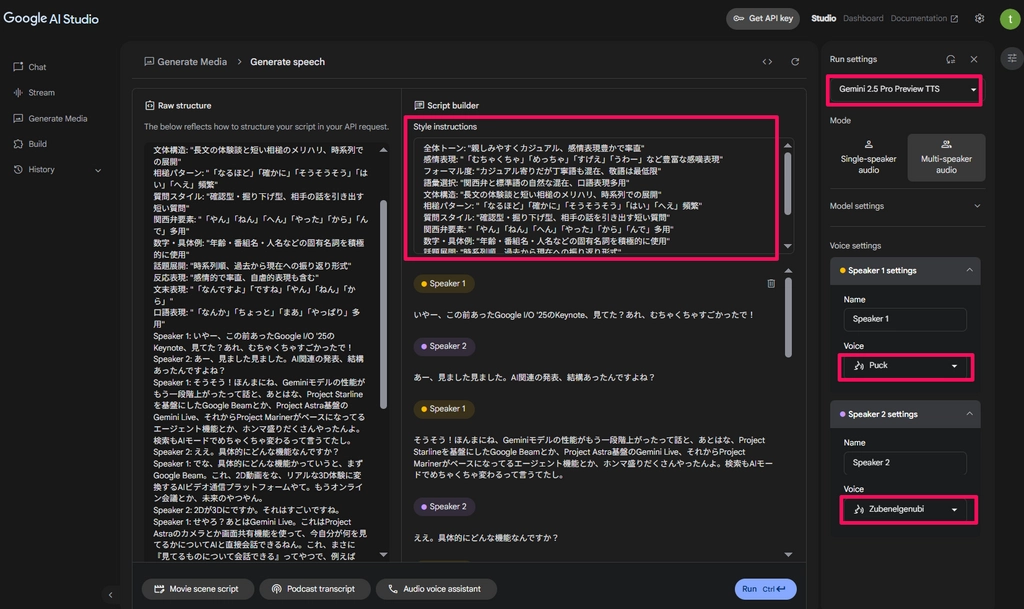
Task: Delete the first Speaker 1 line with trash icon
Action: [771, 283]
